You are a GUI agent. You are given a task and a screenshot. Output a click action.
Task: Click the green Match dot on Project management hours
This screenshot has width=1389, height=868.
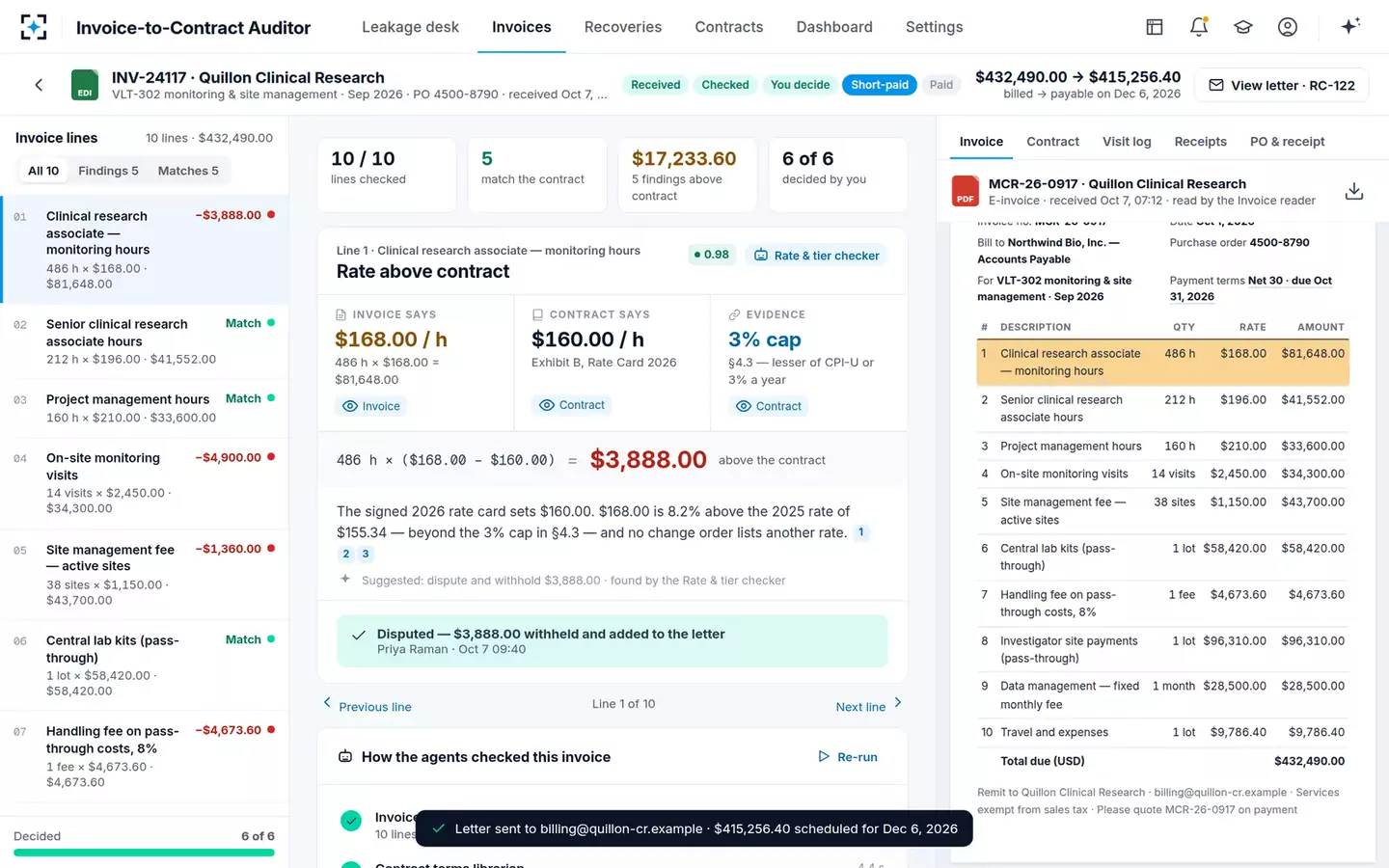coord(271,398)
